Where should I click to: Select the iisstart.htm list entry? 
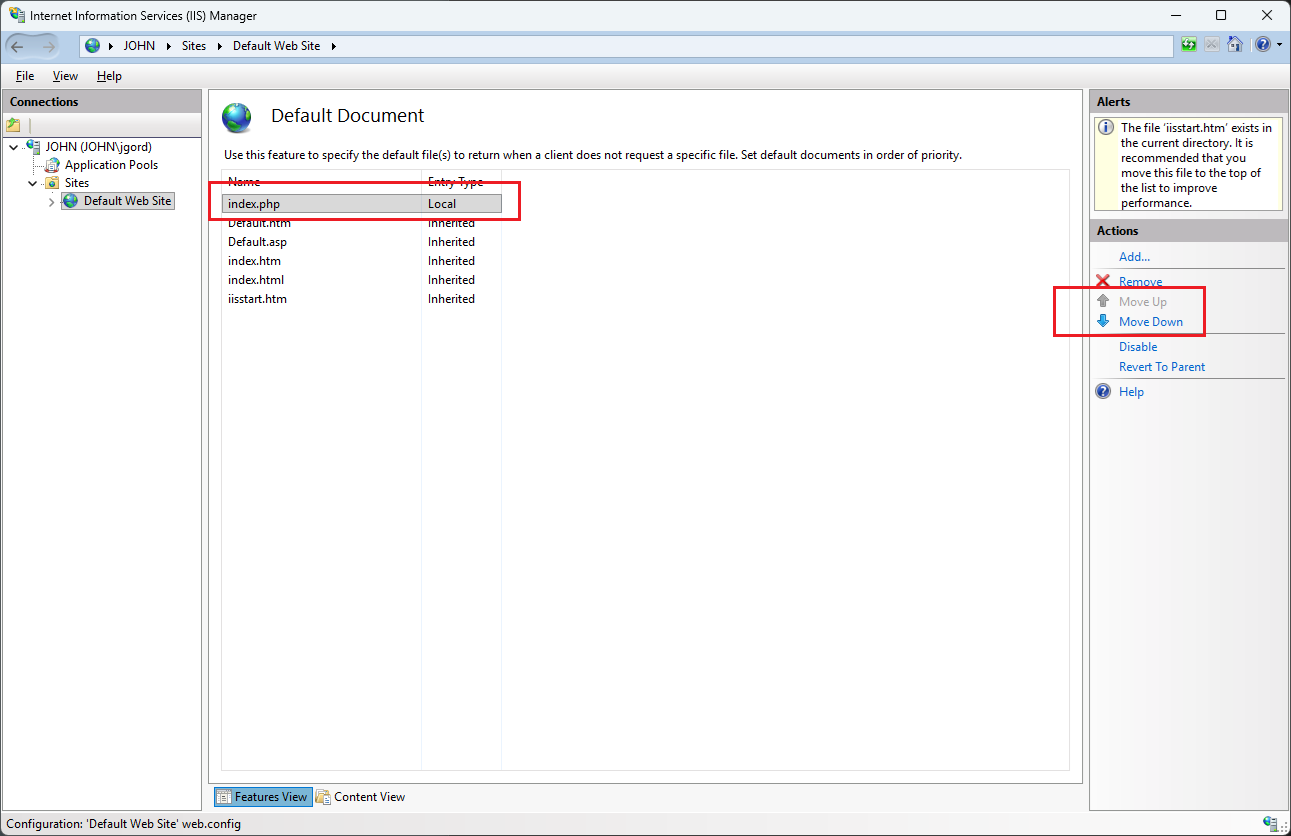[361, 299]
